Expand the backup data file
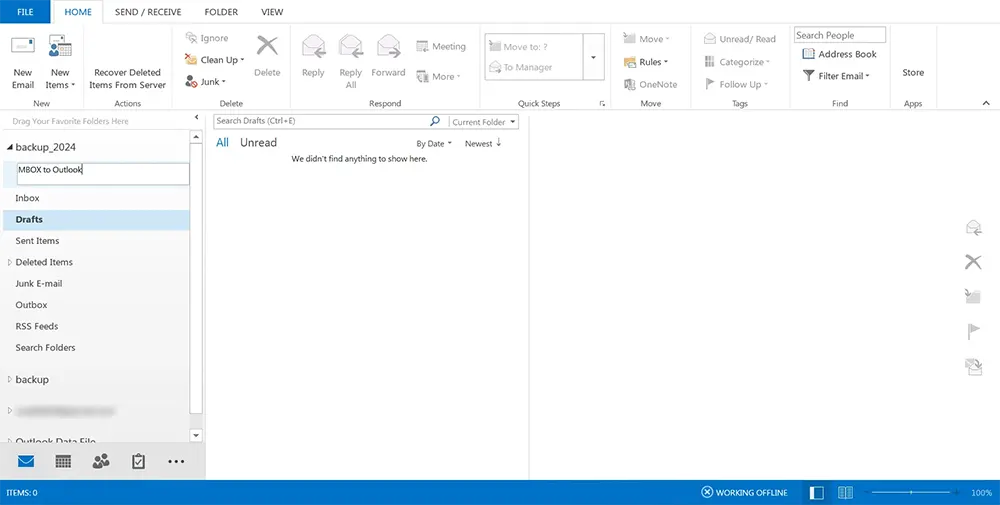1000x505 pixels. (x=10, y=379)
